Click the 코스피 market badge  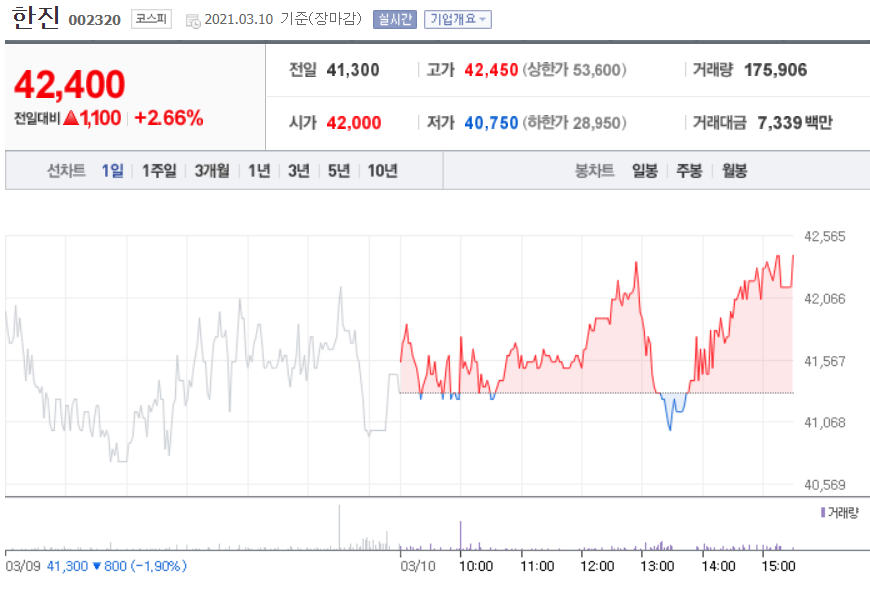(x=151, y=19)
